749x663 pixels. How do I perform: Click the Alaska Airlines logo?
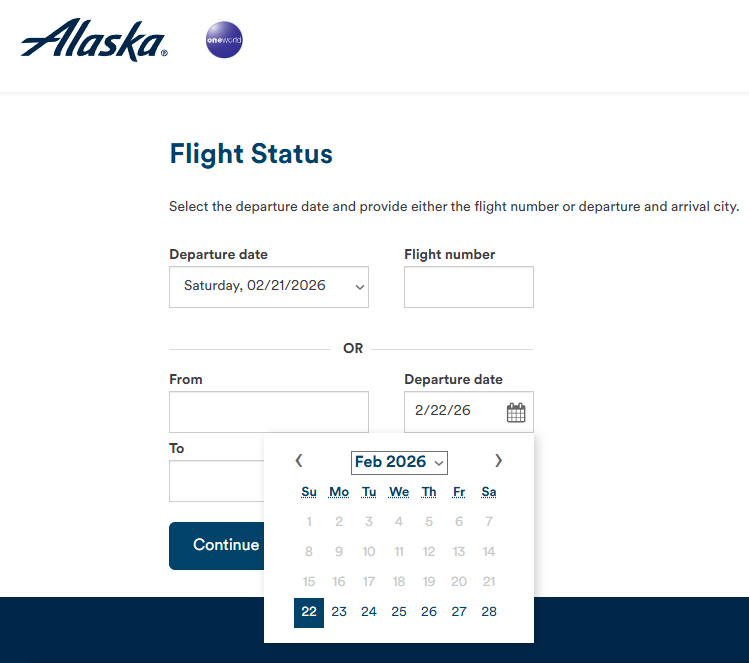click(x=93, y=40)
